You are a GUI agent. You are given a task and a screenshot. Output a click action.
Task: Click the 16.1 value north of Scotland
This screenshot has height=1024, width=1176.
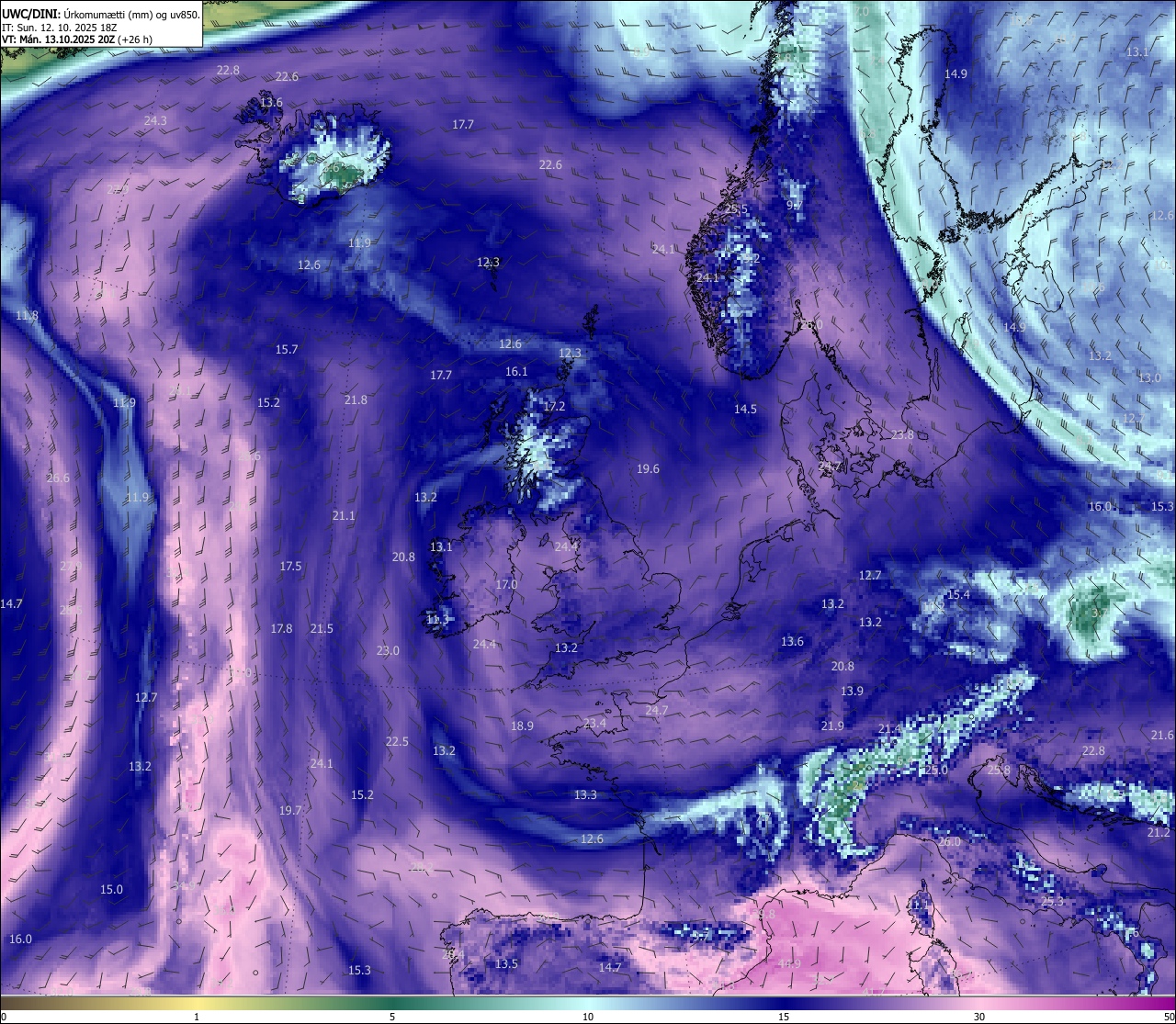(x=516, y=371)
